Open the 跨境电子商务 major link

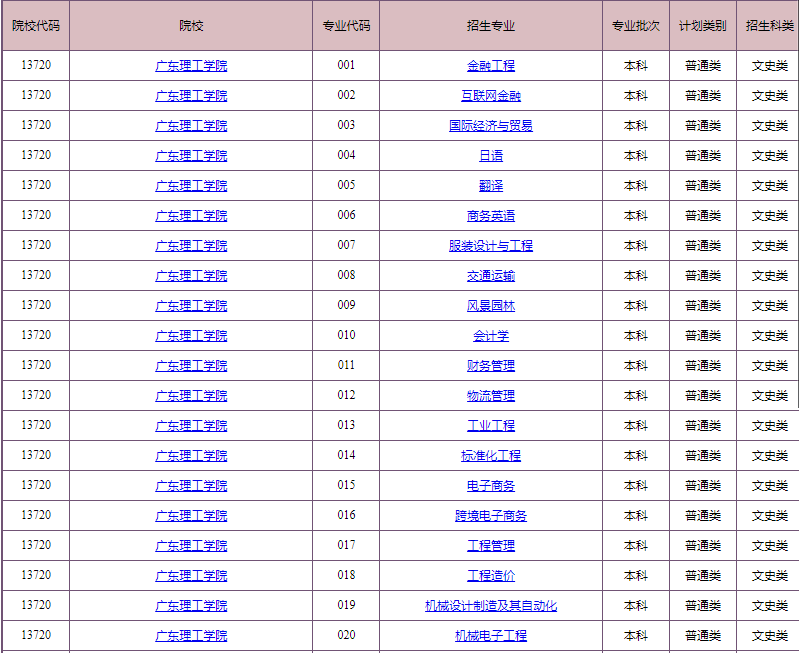(x=491, y=516)
